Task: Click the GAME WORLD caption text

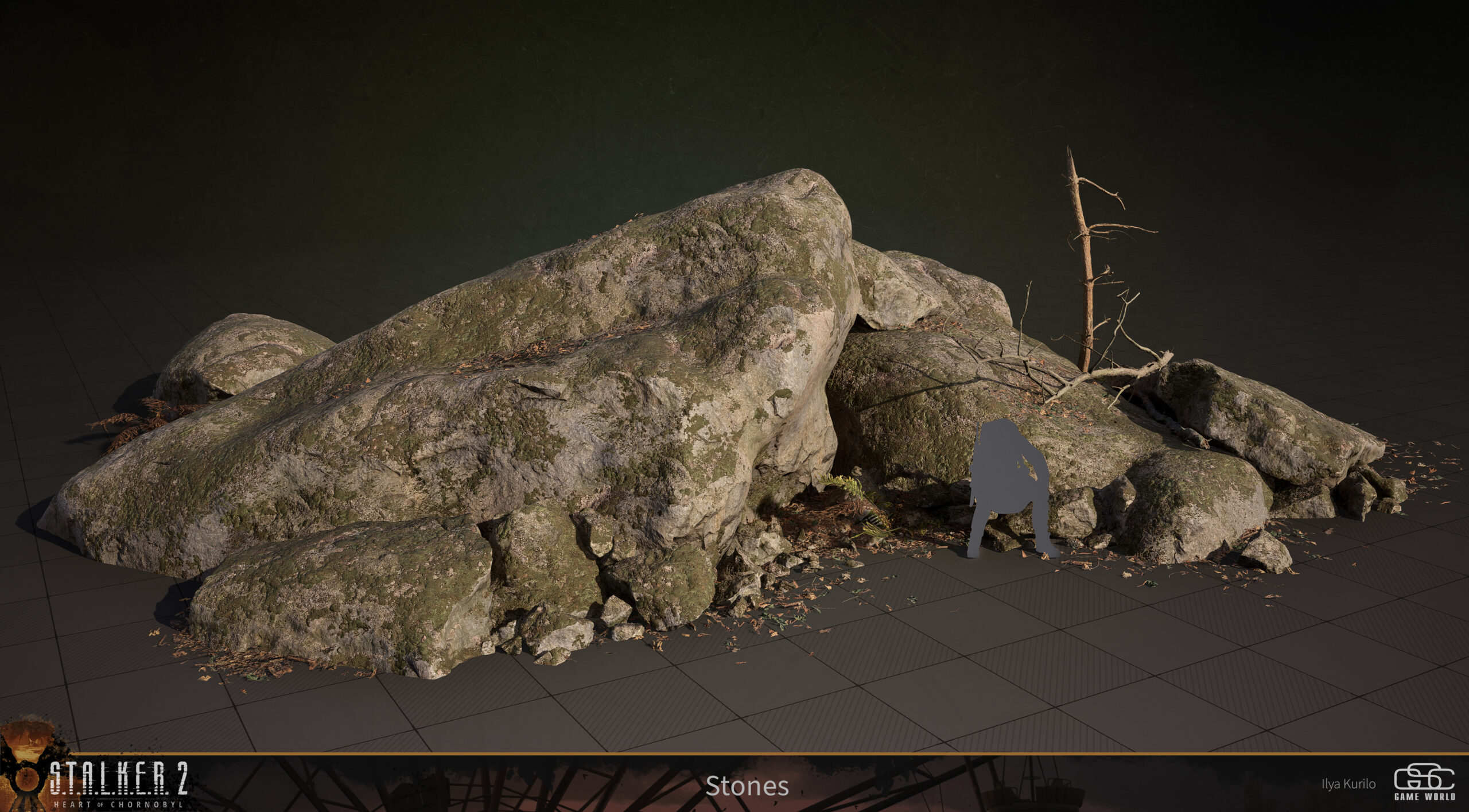Action: pos(1424,797)
